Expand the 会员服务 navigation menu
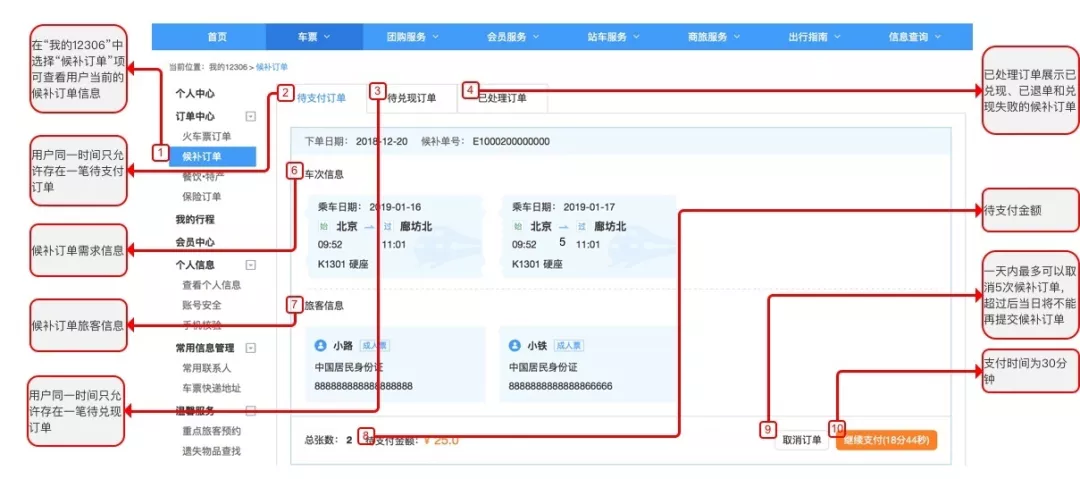 [512, 37]
